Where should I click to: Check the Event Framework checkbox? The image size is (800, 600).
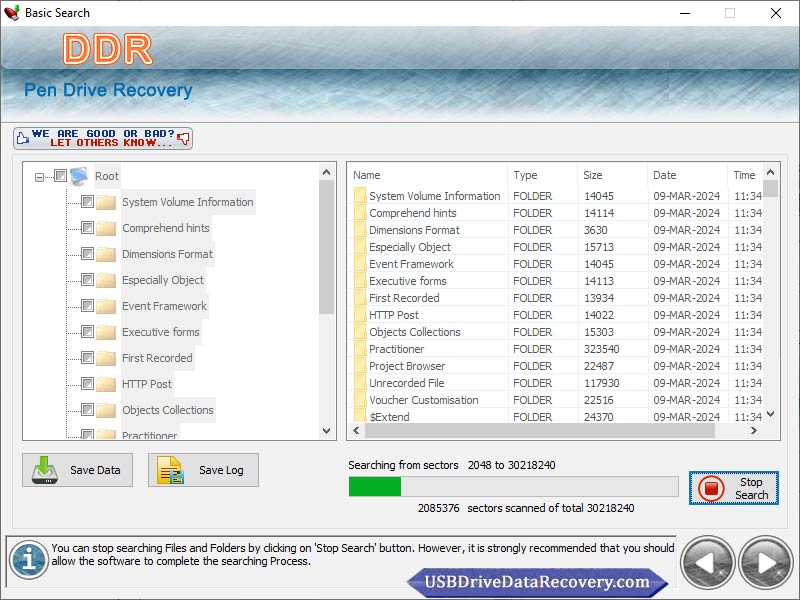click(x=87, y=306)
